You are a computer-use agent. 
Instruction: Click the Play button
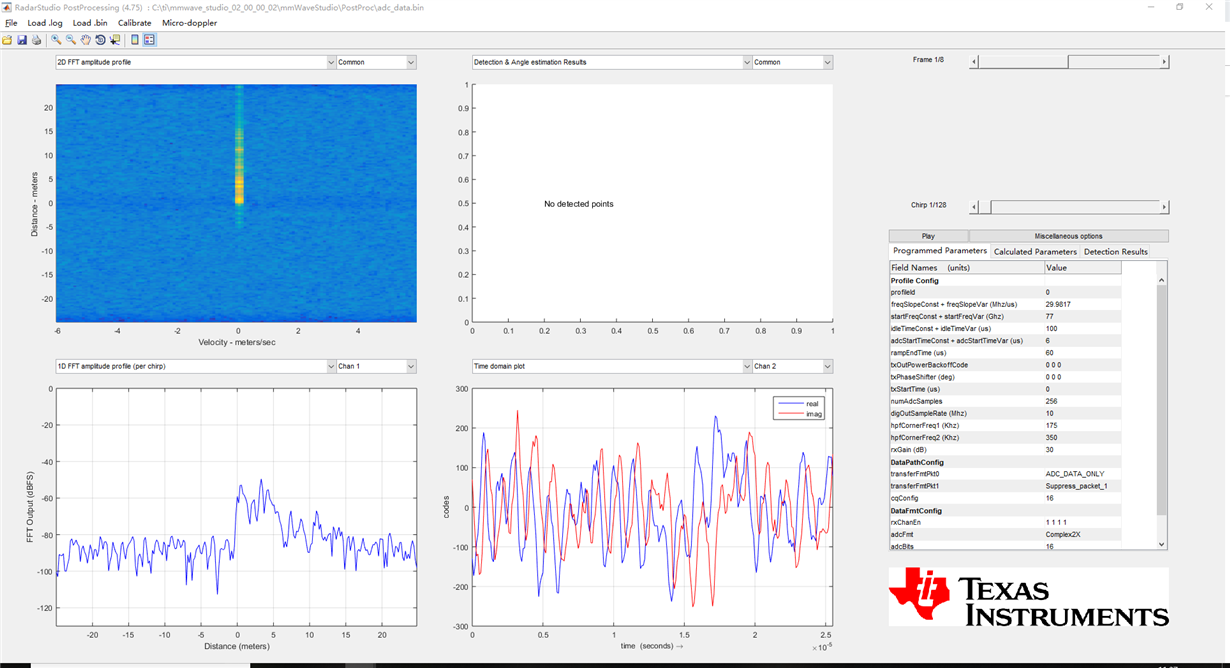(928, 236)
